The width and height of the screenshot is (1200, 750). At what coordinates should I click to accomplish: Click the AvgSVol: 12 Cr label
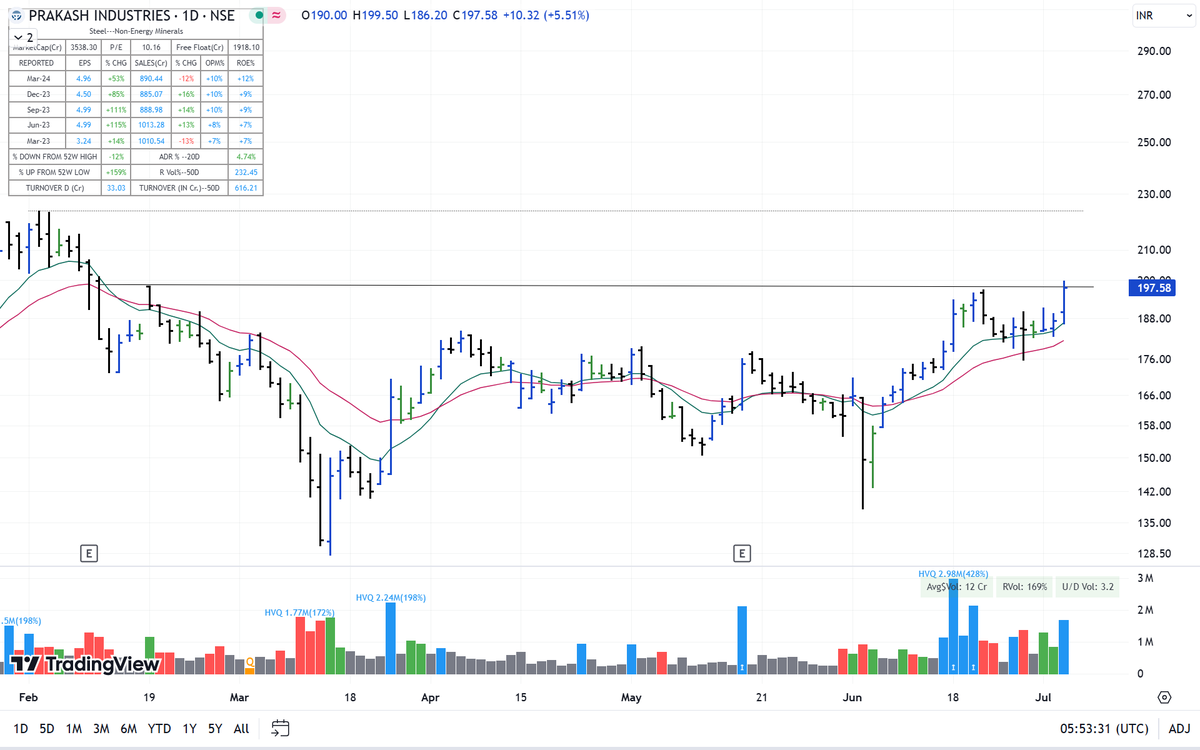(x=955, y=587)
